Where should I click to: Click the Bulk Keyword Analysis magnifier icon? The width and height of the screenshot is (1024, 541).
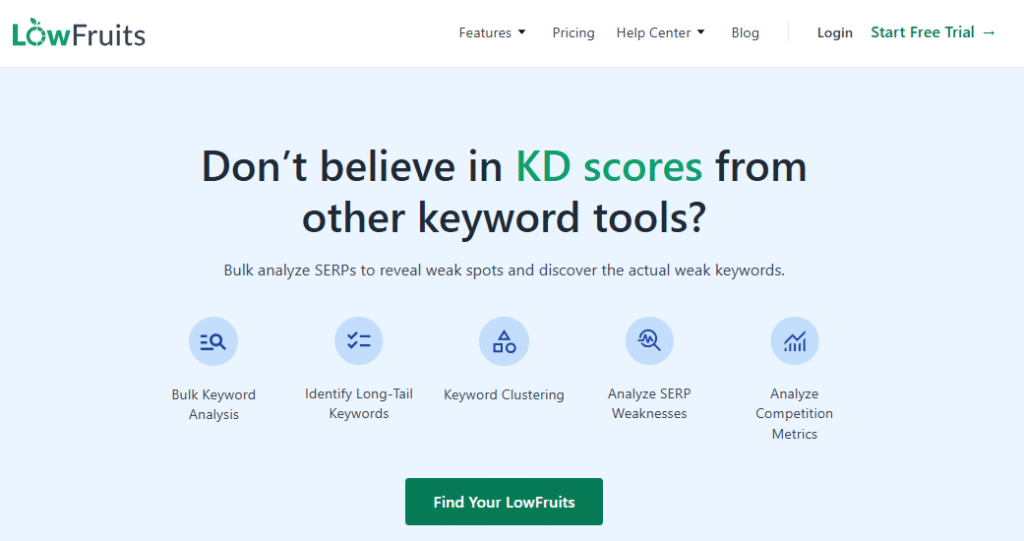(x=213, y=342)
